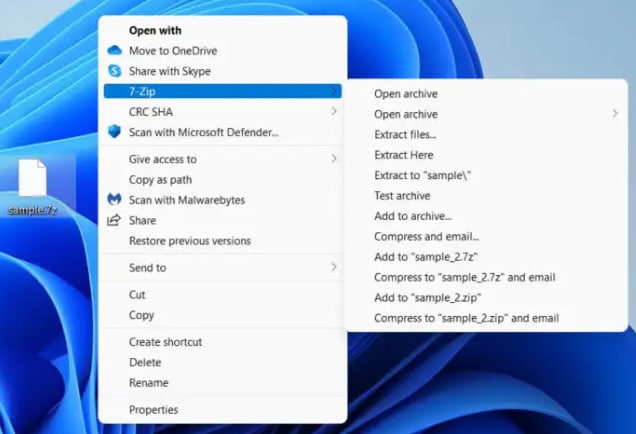Choose Copy as path
This screenshot has height=434, width=636.
(223, 179)
